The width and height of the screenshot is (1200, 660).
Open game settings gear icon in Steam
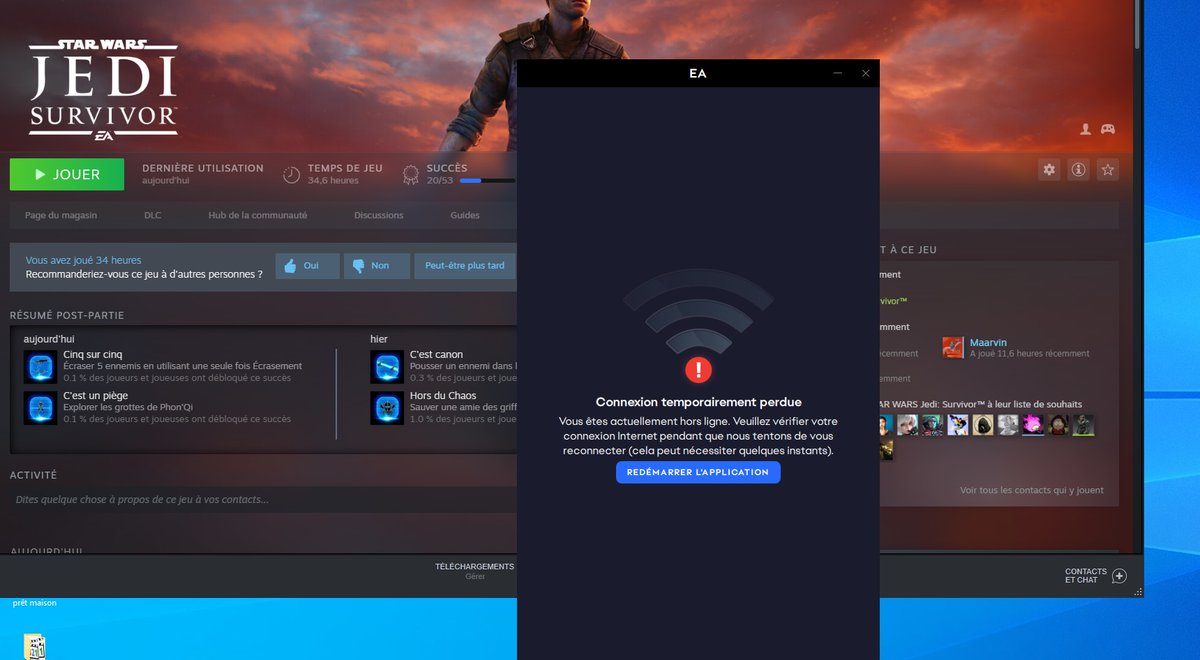pyautogui.click(x=1049, y=170)
